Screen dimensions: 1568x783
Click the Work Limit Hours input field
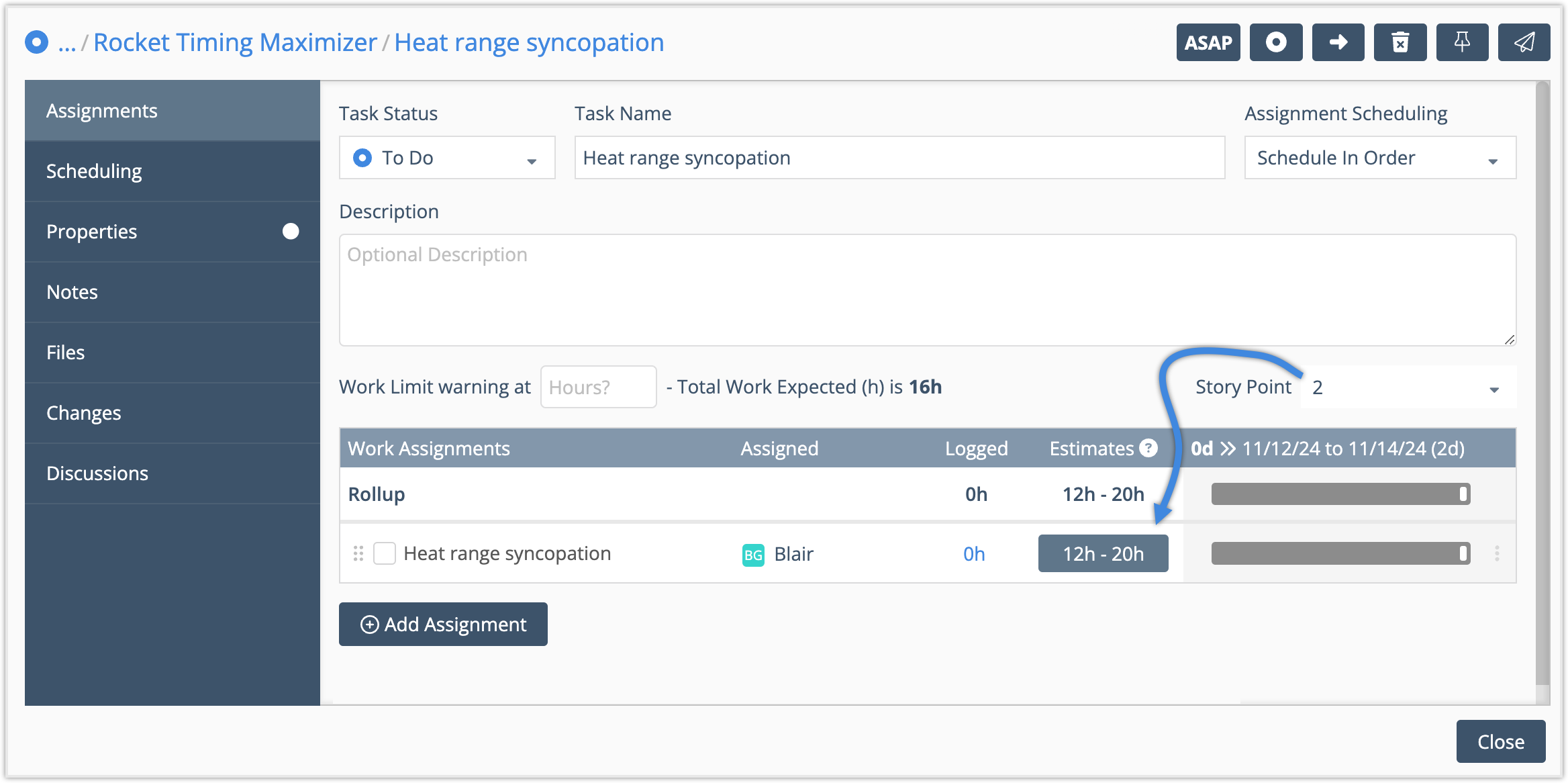(598, 387)
